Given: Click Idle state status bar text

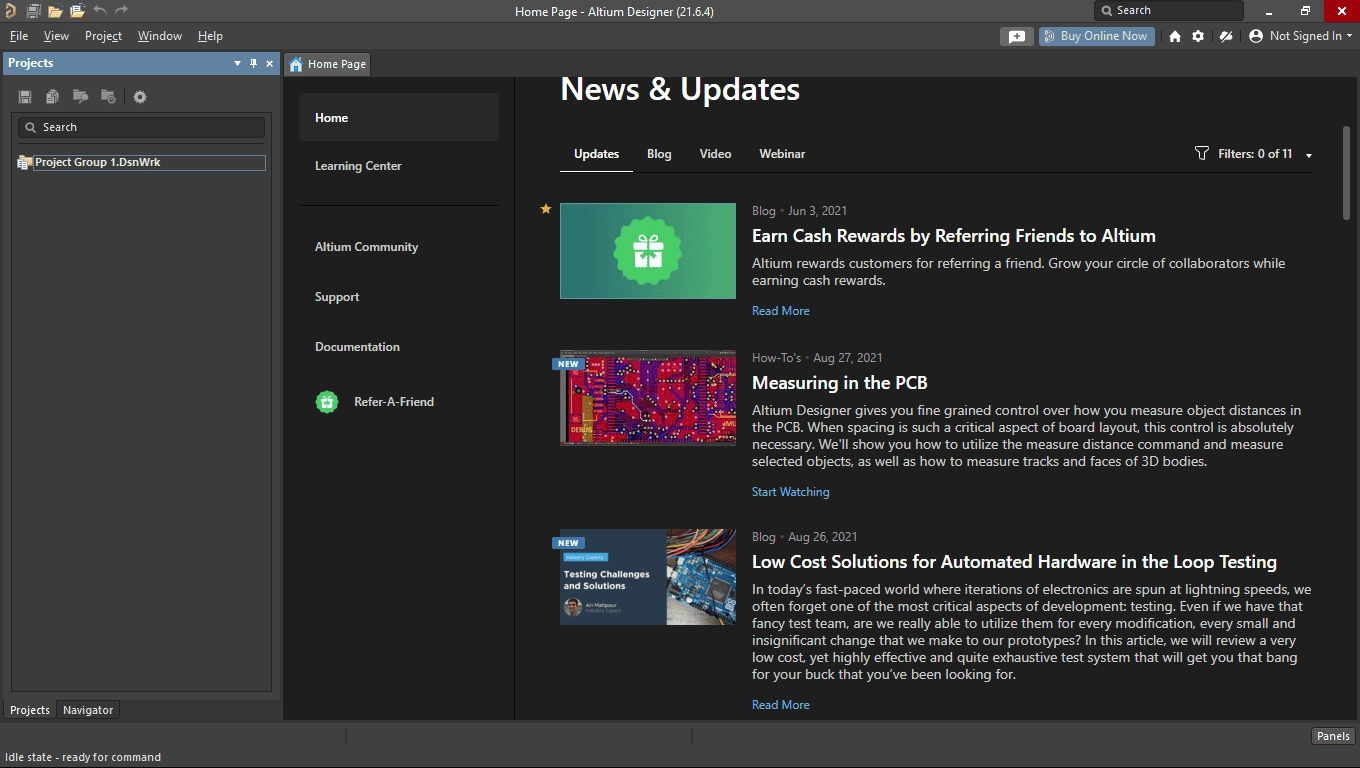Looking at the screenshot, I should [x=83, y=757].
